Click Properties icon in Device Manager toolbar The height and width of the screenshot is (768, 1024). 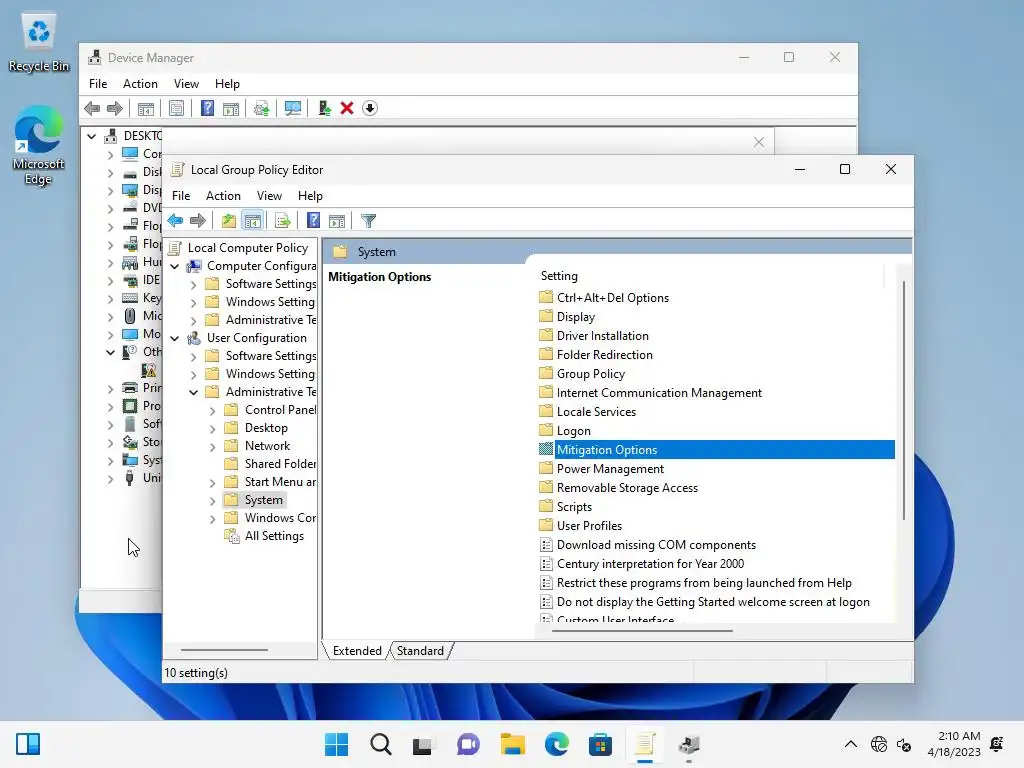click(176, 108)
